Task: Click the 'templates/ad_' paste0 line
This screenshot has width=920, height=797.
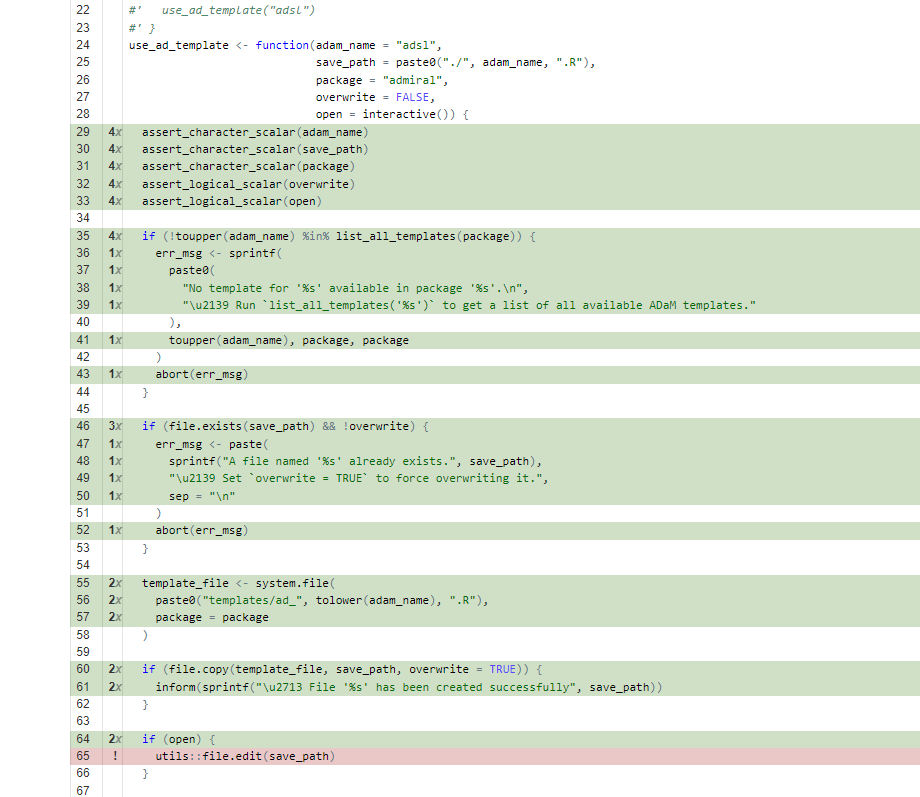Action: point(322,600)
